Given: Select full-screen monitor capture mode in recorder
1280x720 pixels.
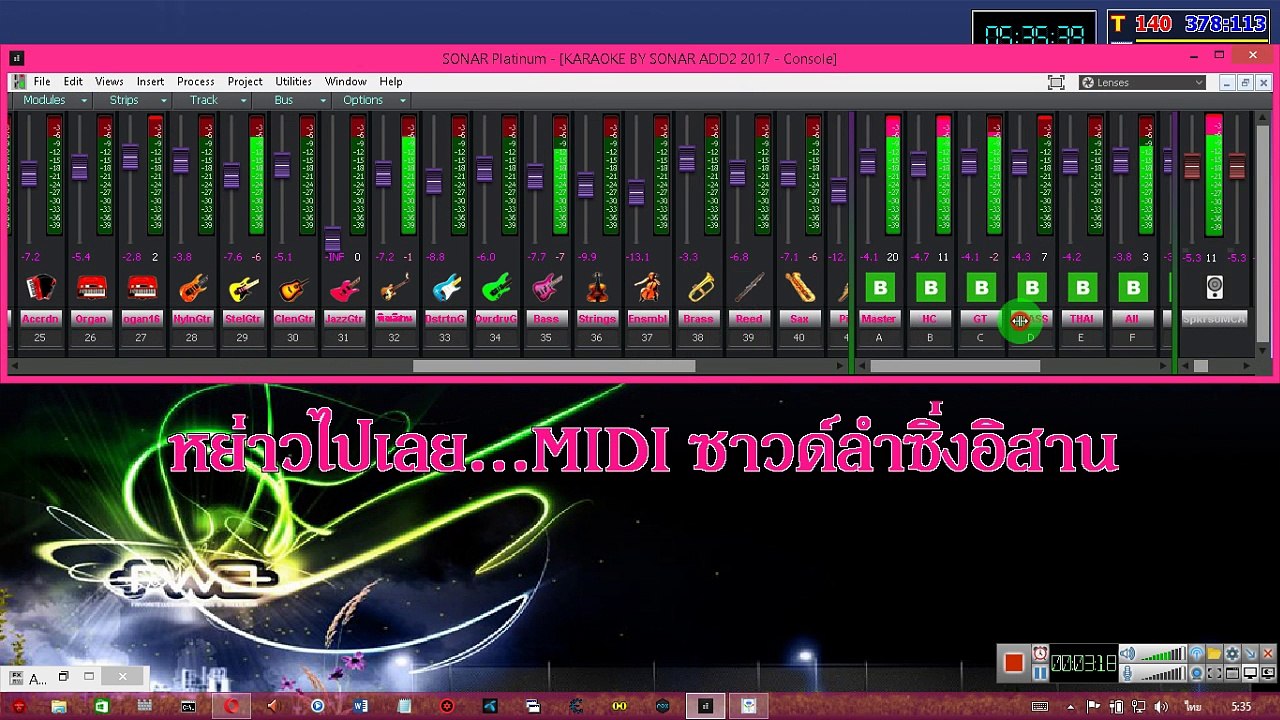Looking at the screenshot, I should (1250, 673).
